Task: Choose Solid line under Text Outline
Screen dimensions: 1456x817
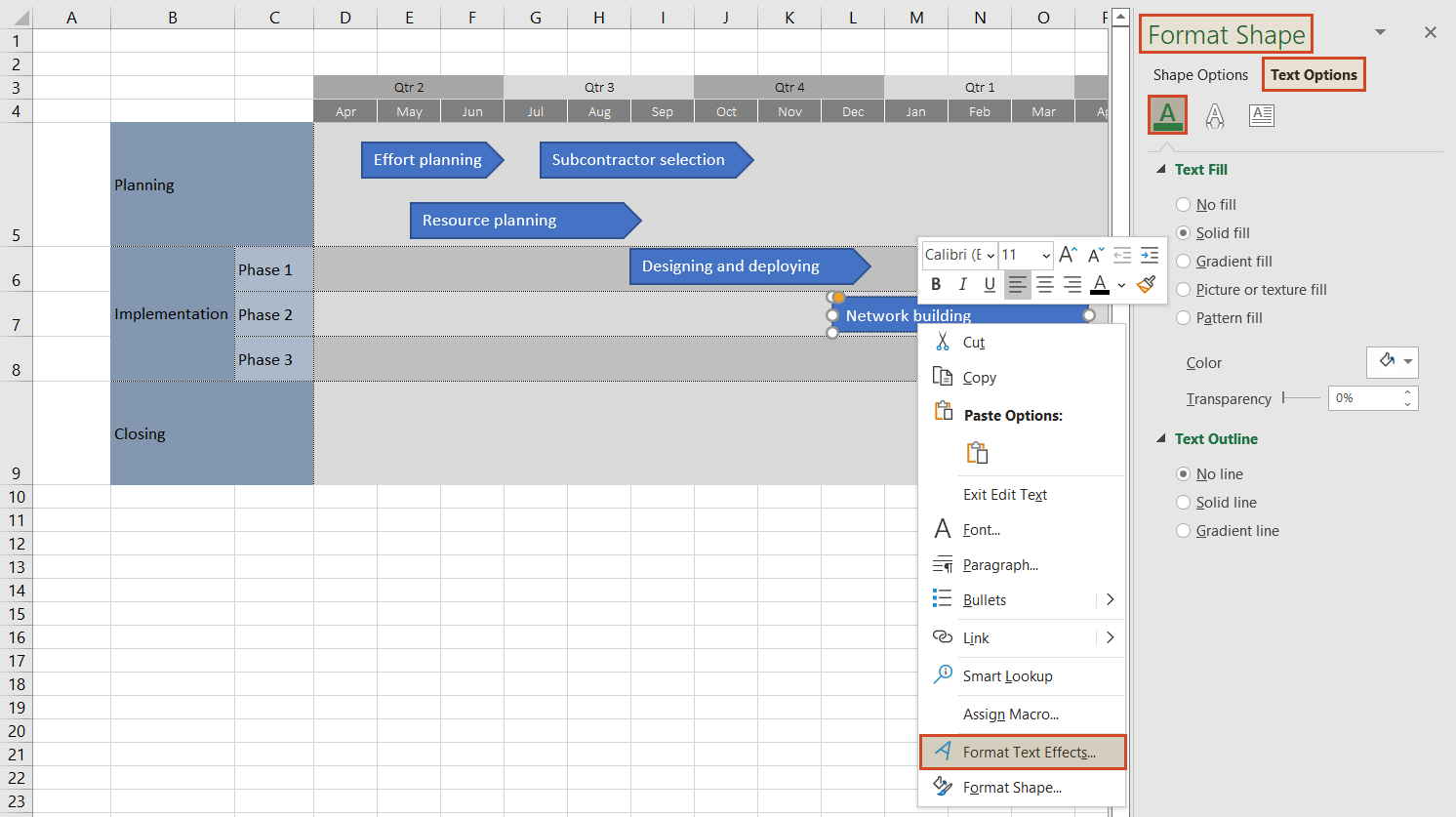Action: point(1183,502)
